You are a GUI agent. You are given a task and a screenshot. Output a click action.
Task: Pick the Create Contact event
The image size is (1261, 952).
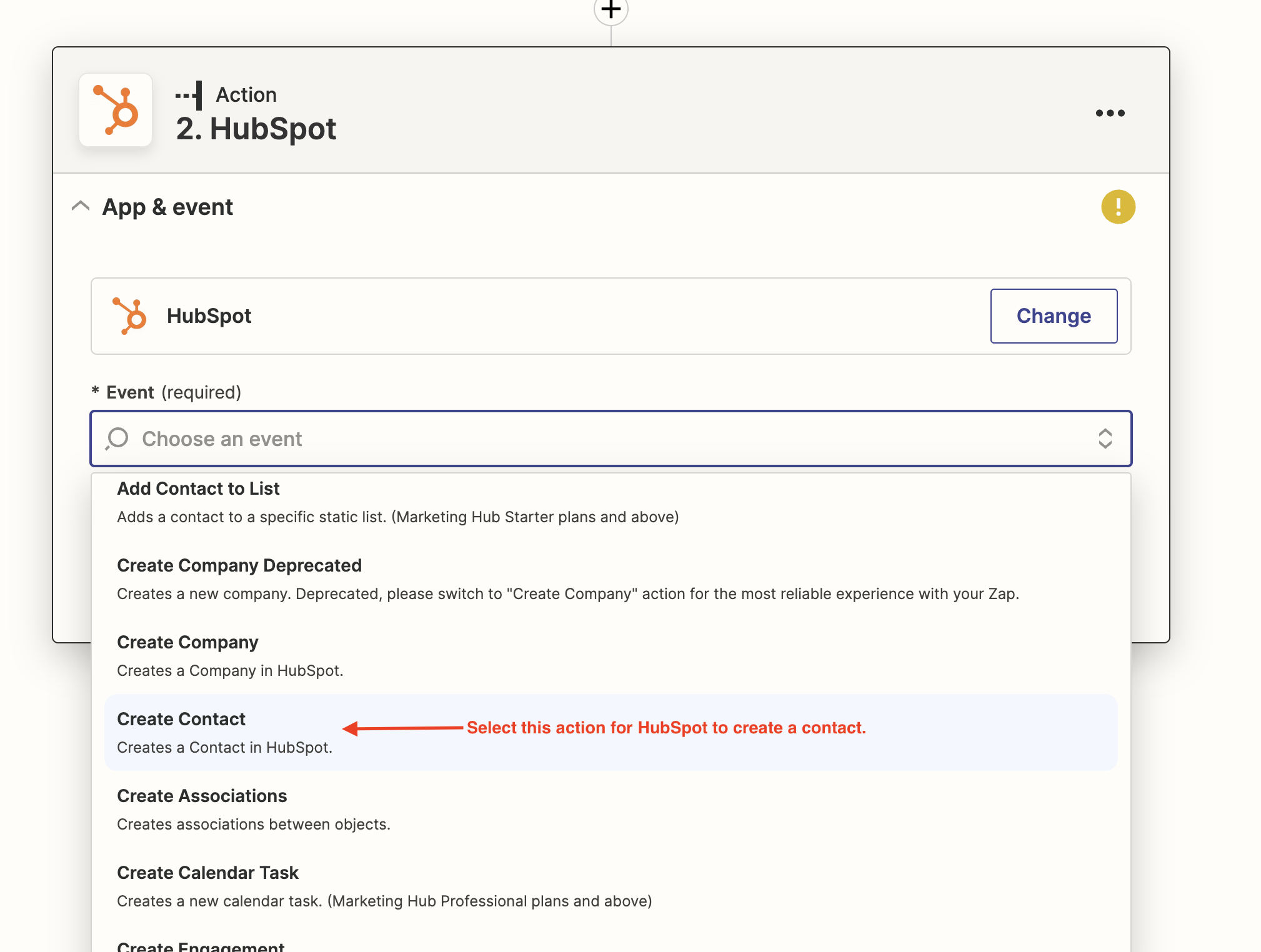(611, 732)
